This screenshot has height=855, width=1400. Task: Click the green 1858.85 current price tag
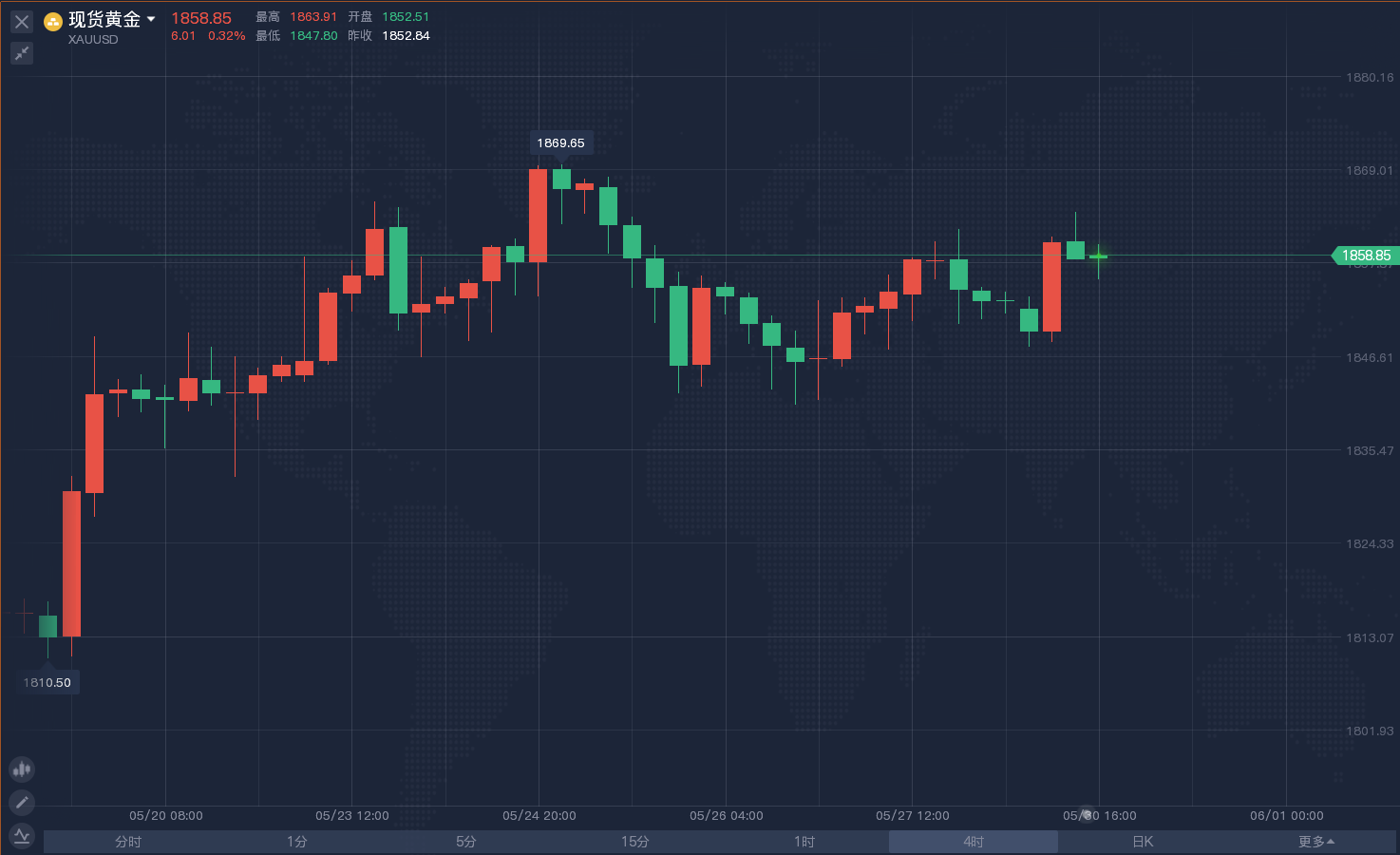(1366, 256)
